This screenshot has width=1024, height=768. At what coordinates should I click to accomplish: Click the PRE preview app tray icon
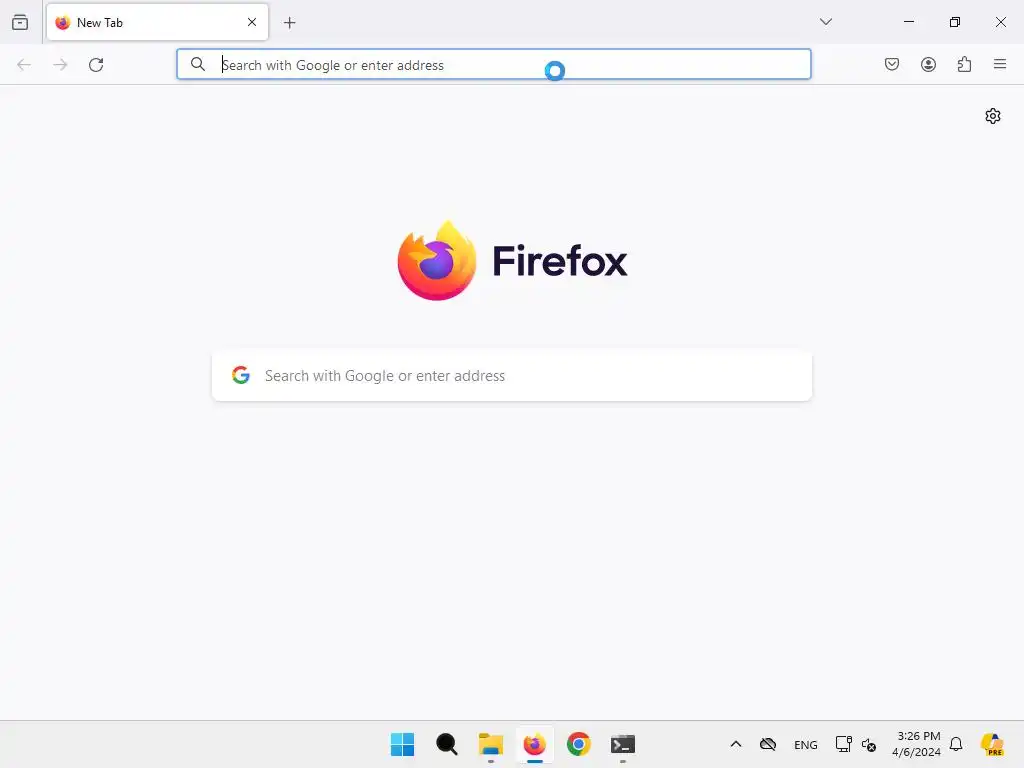click(992, 744)
